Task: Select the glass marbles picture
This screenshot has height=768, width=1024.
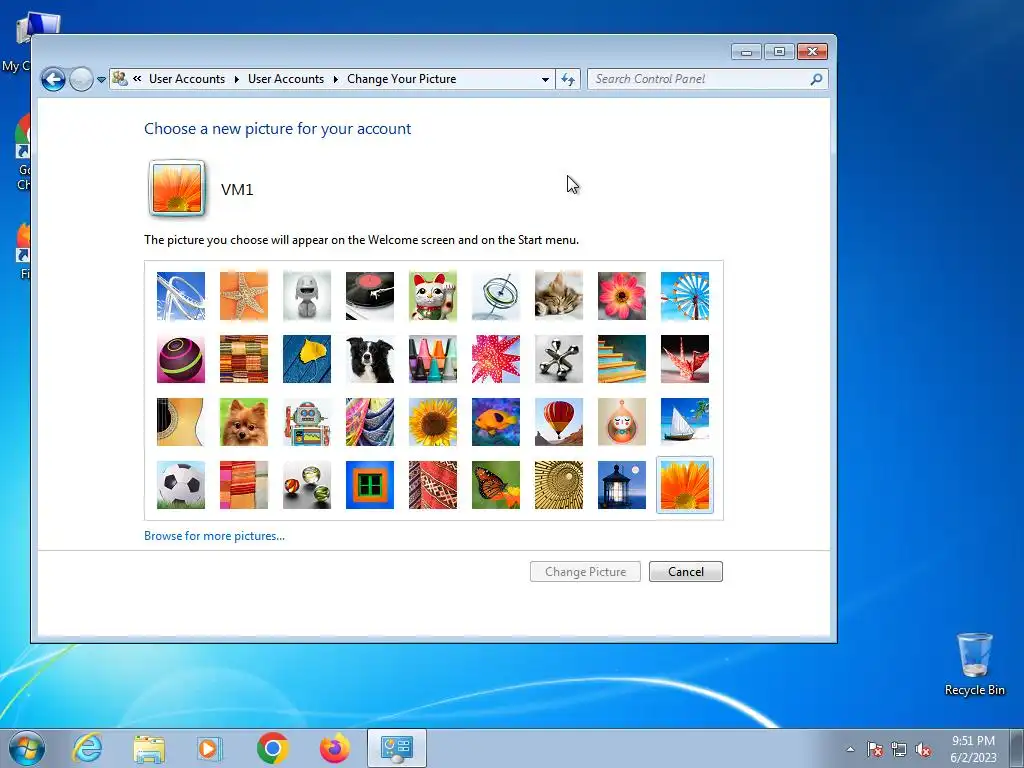Action: point(307,485)
